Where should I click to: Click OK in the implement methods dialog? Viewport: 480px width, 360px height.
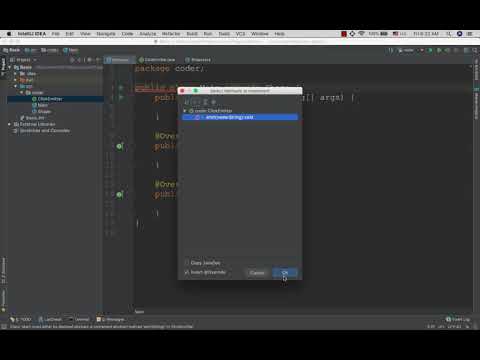pos(285,273)
